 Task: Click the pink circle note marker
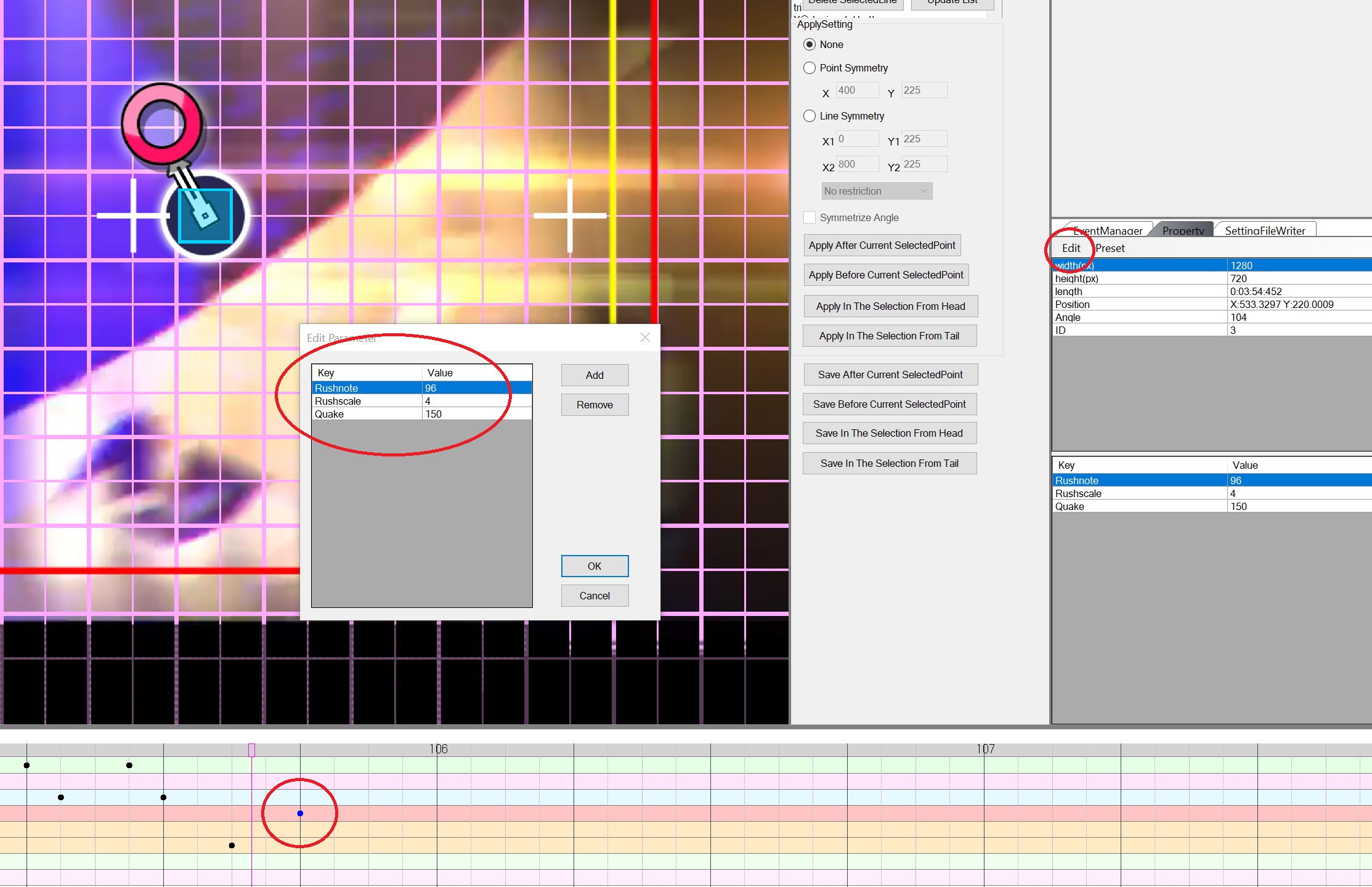(x=161, y=124)
